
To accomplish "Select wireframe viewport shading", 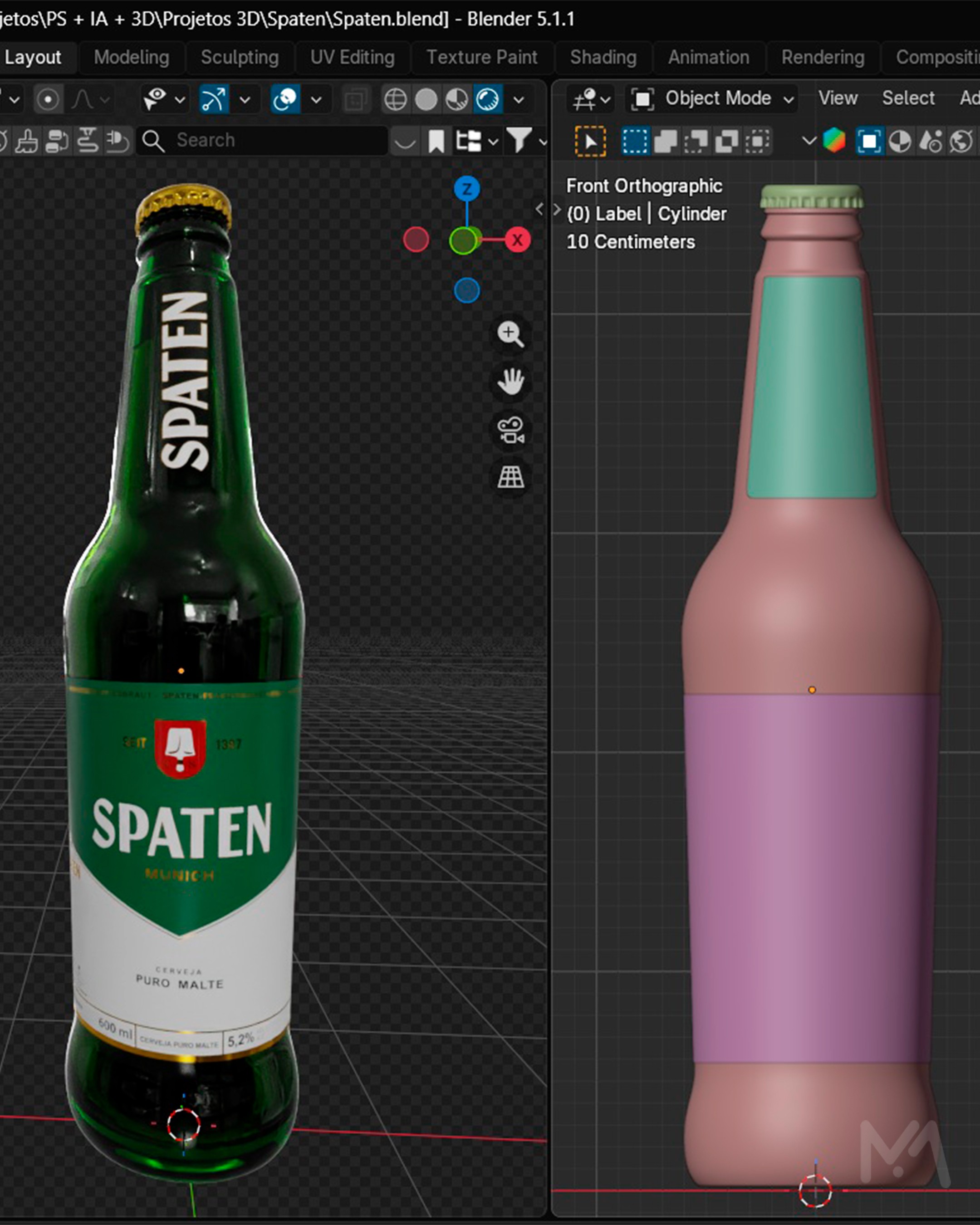I will [395, 100].
